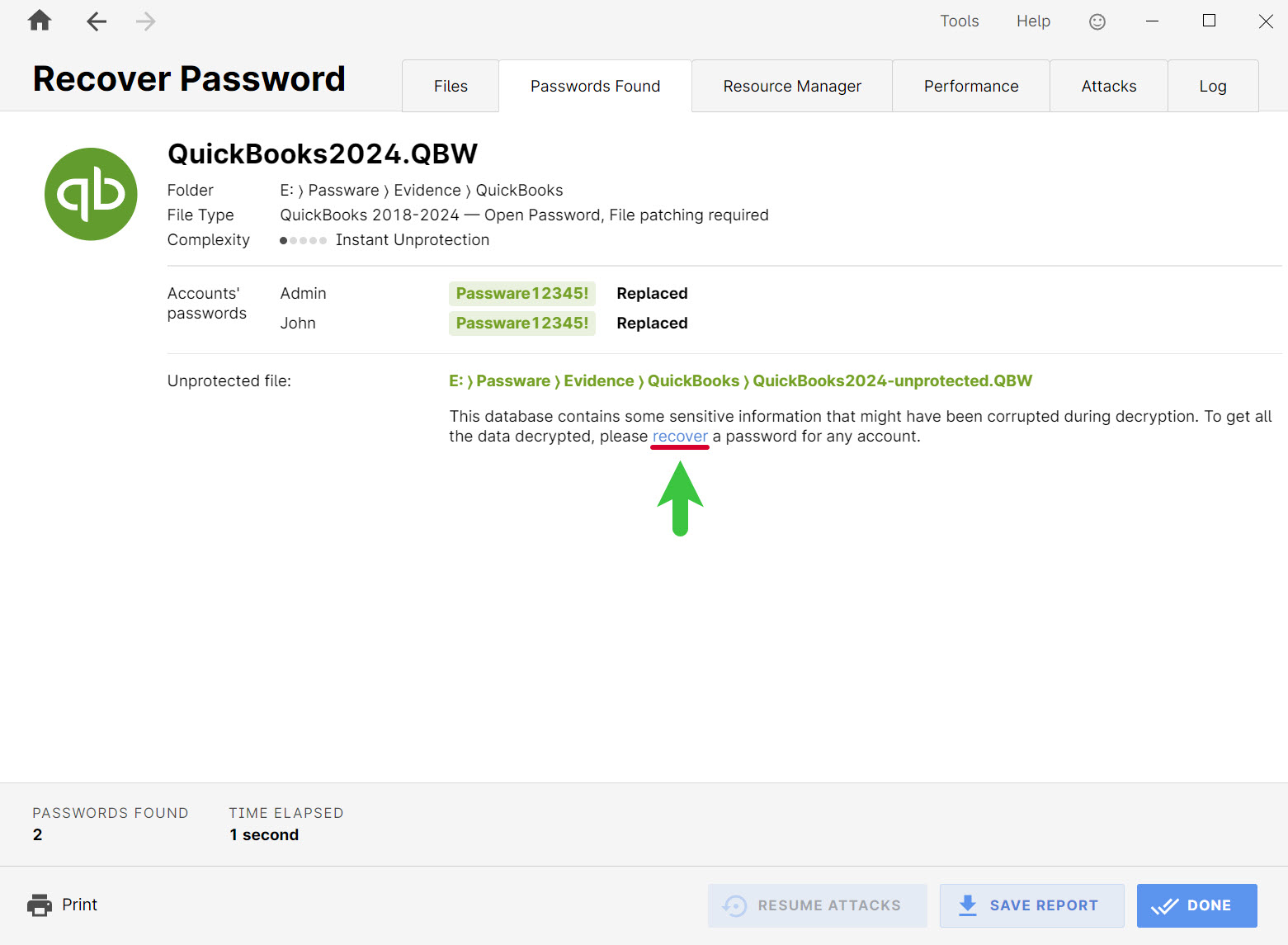The image size is (1288, 945).
Task: Open the smiley feedback icon
Action: (1097, 21)
